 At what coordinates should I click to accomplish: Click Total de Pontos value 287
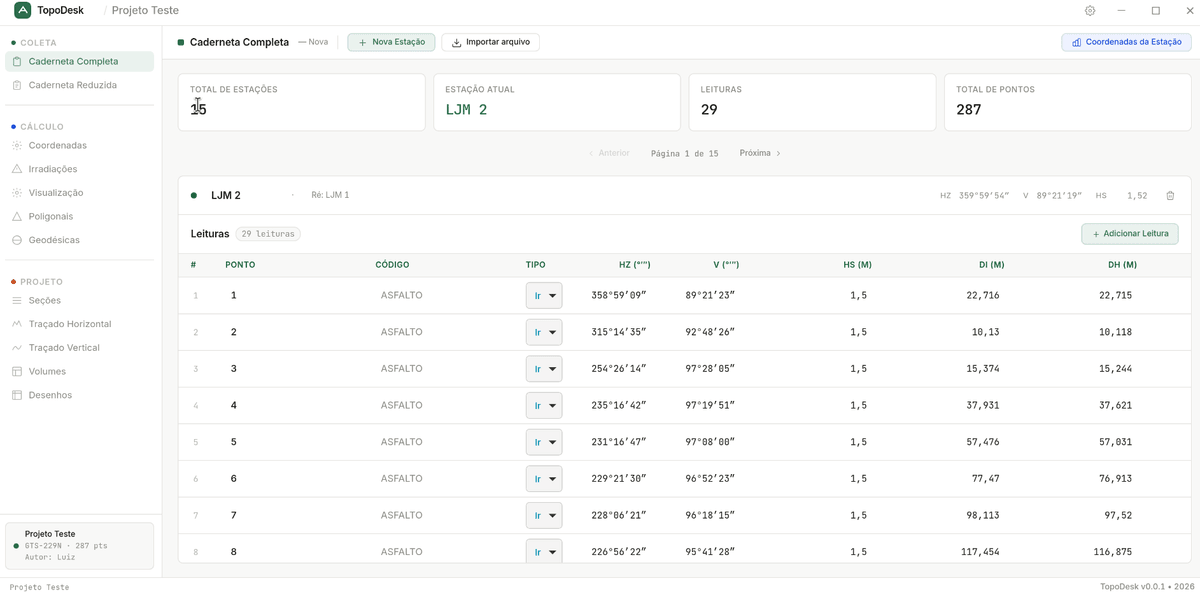(x=968, y=110)
